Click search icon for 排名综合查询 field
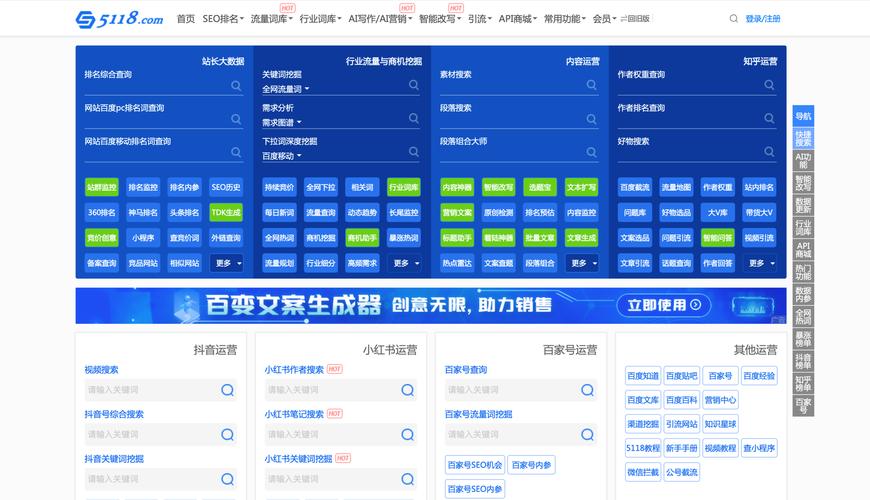 [x=236, y=85]
